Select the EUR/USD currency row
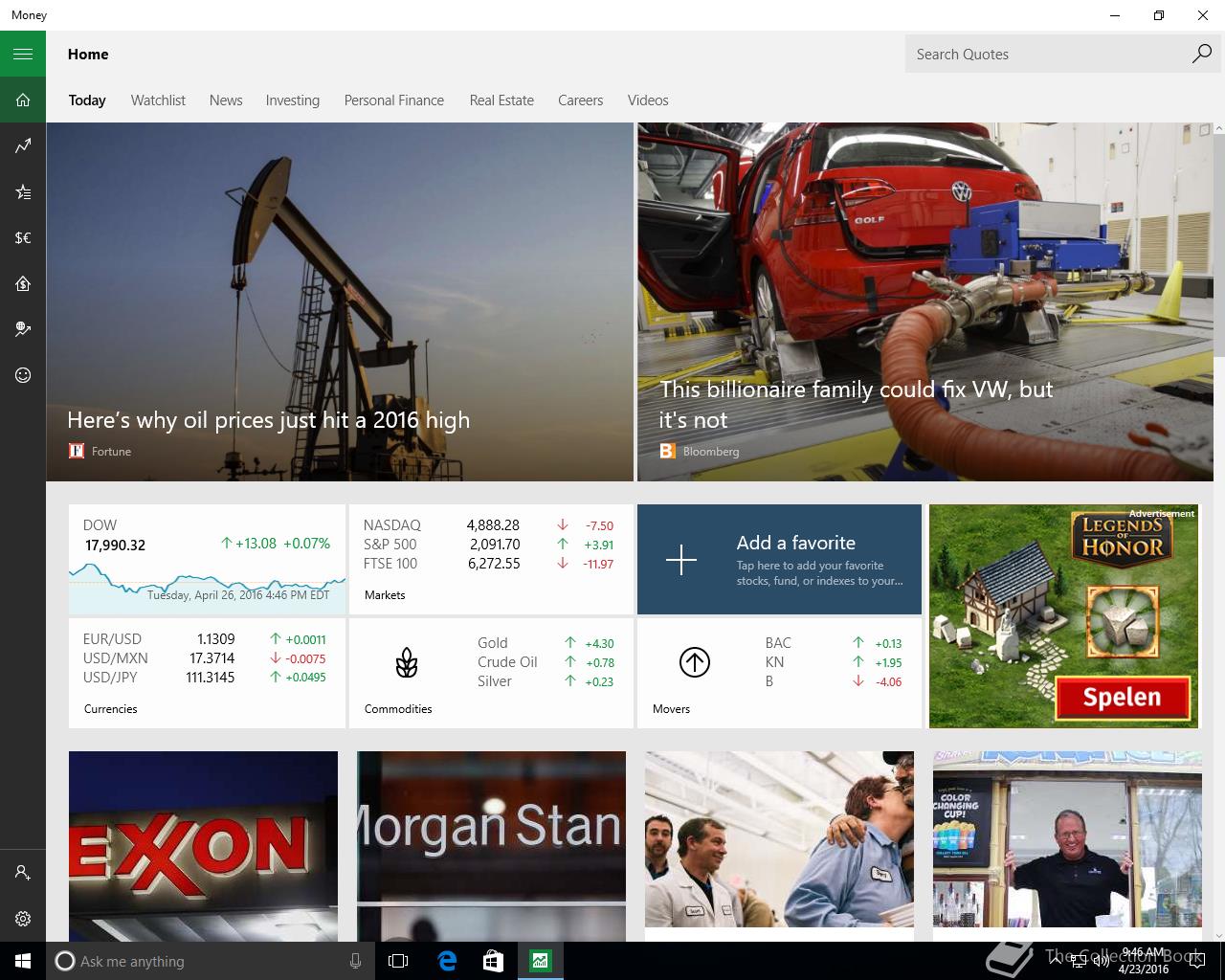The height and width of the screenshot is (980, 1225). [205, 639]
